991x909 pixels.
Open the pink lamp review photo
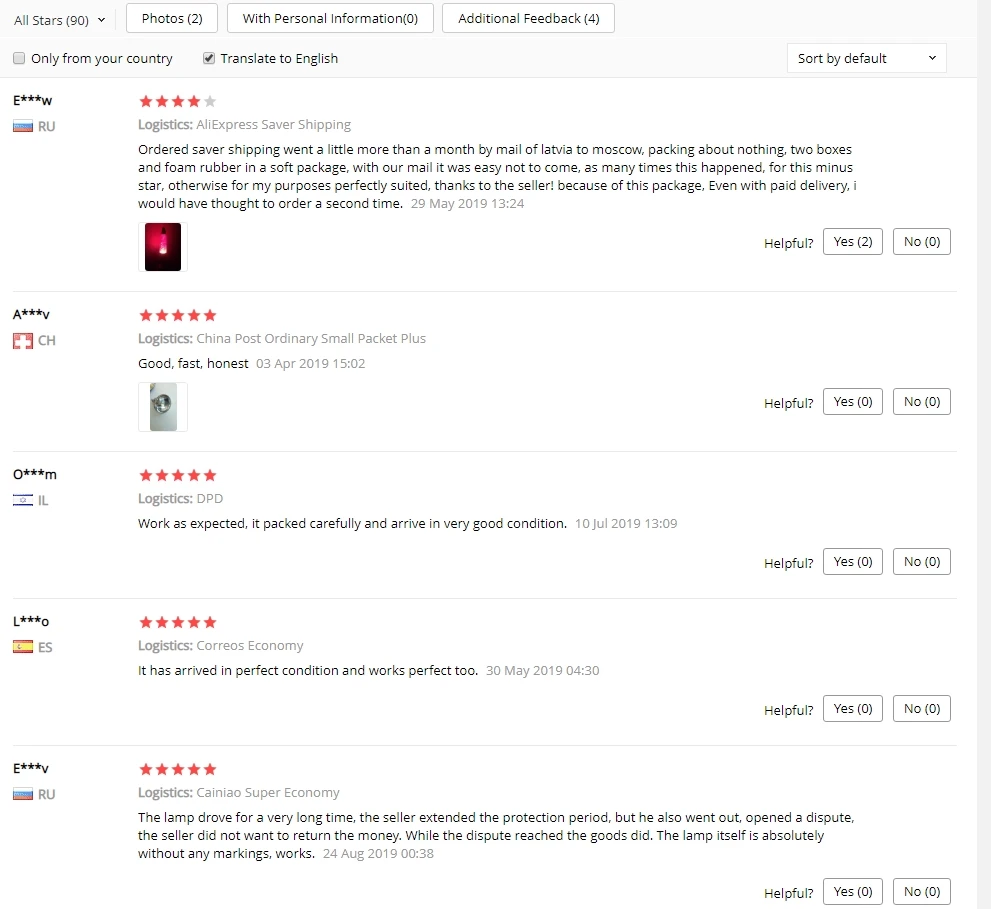(163, 247)
